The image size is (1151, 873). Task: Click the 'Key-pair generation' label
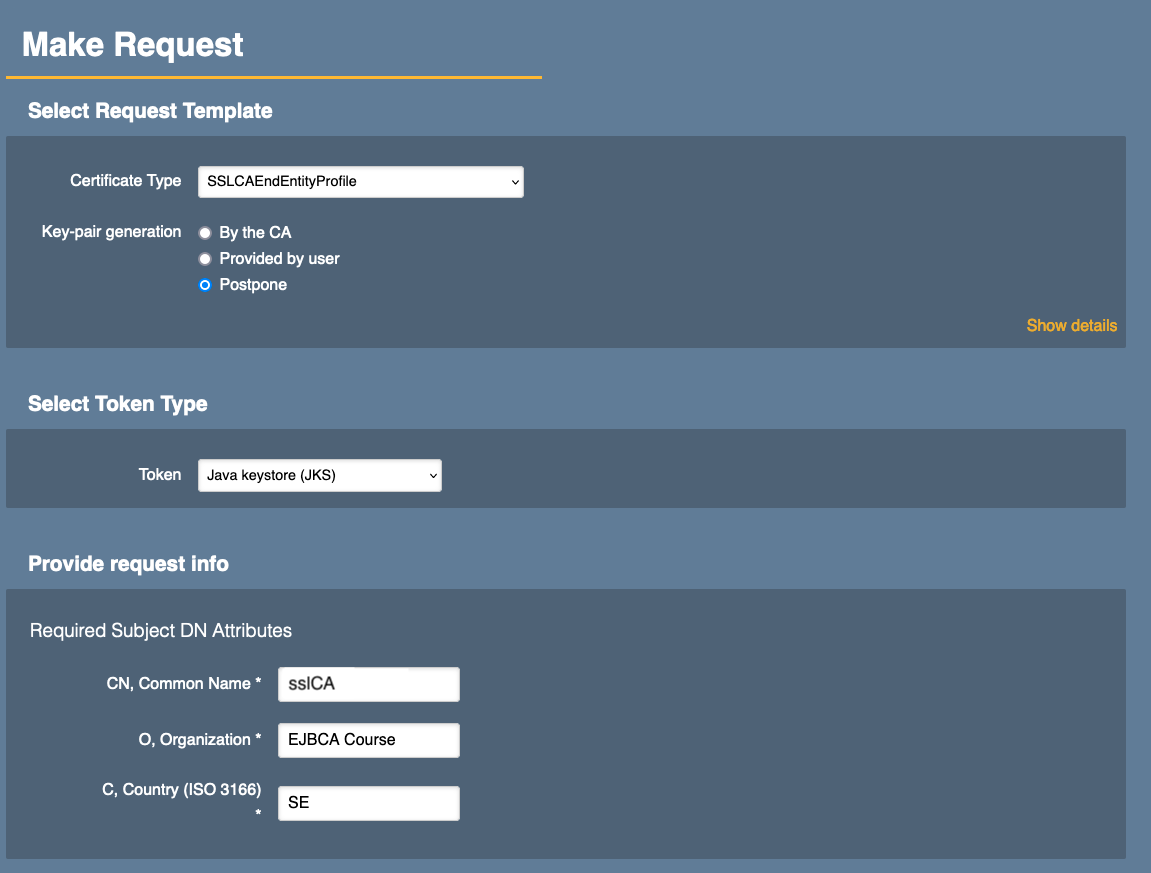111,232
